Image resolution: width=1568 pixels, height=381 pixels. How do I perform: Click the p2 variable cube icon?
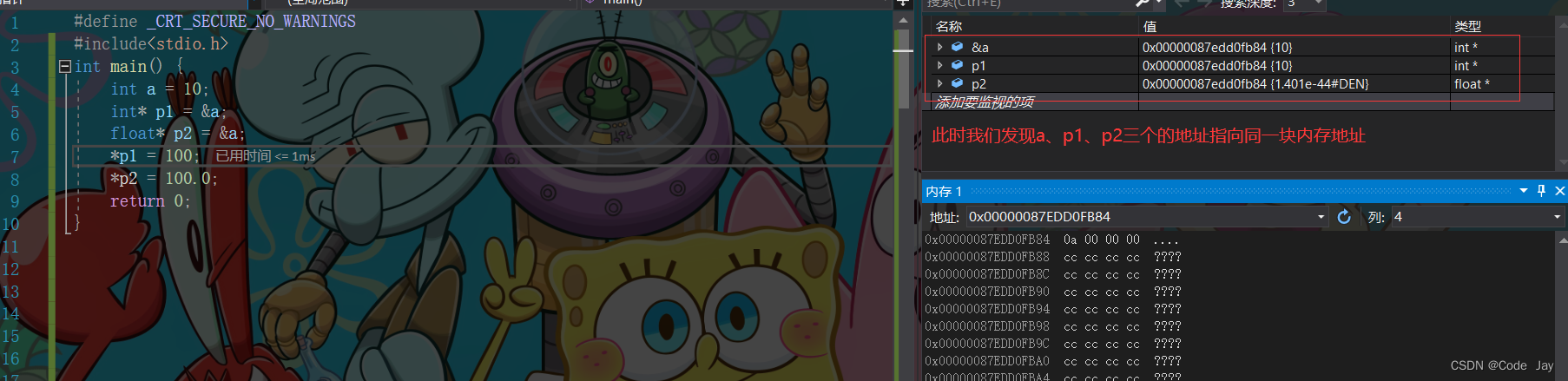tap(957, 83)
